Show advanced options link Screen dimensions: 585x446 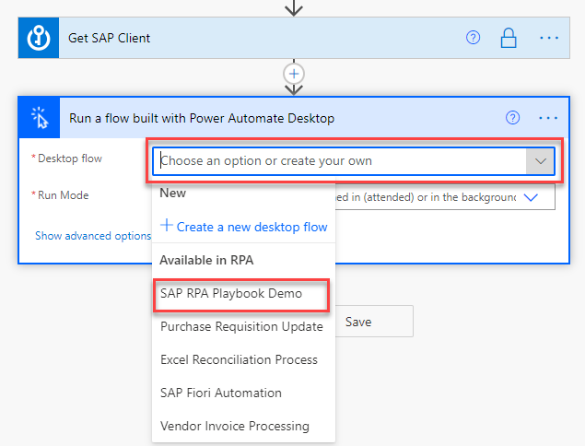(x=93, y=236)
